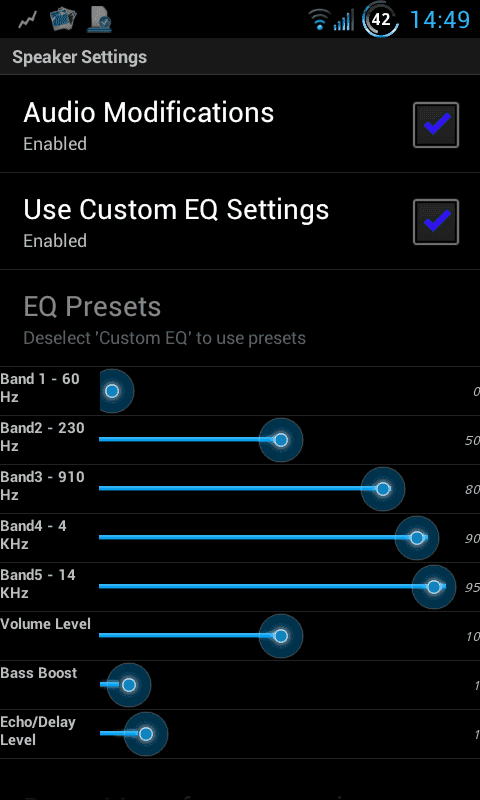Click the Band2 - 230 Hz slider thumb
This screenshot has height=800, width=480.
point(281,440)
